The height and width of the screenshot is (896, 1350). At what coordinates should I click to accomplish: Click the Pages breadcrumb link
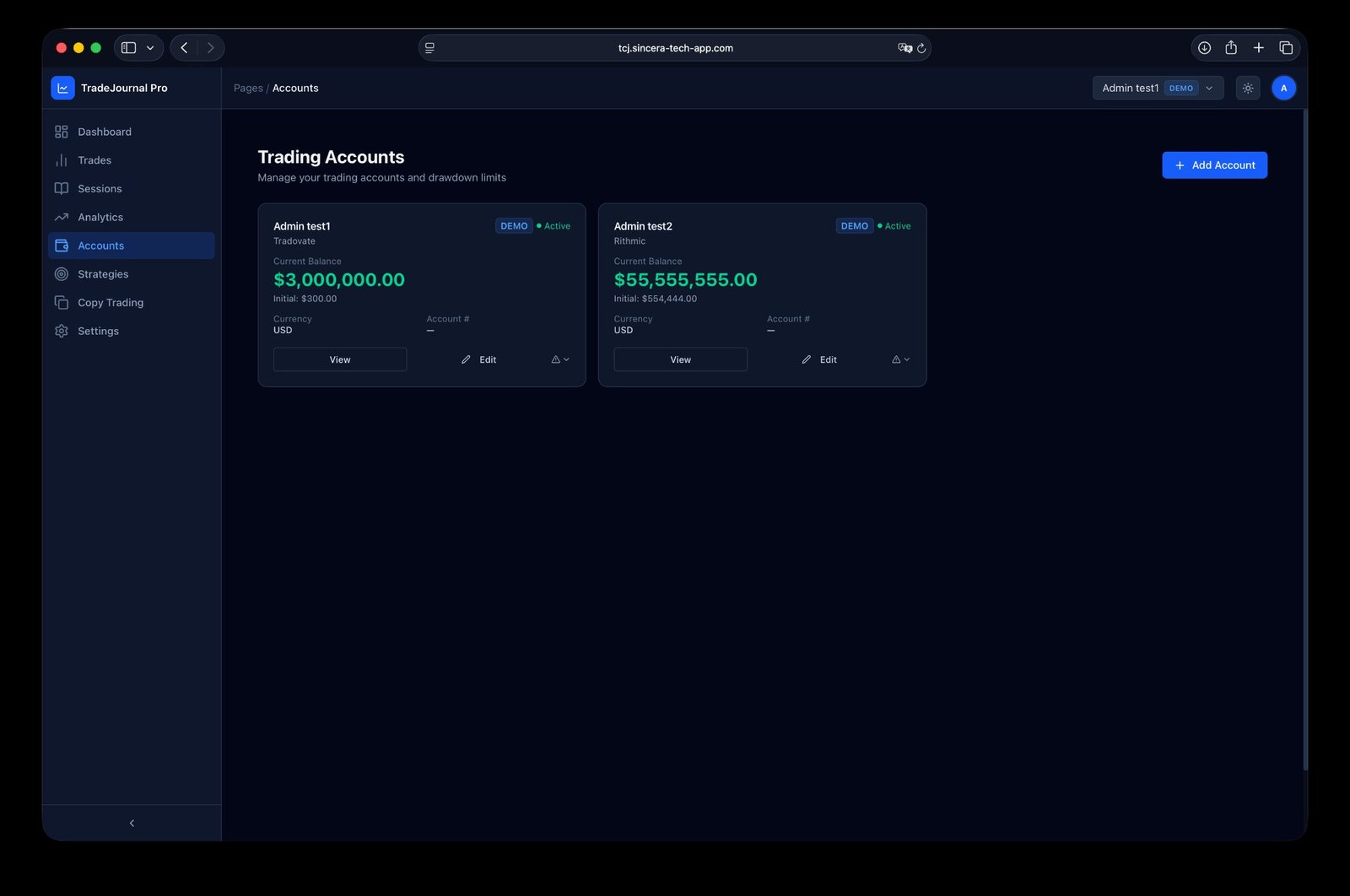248,88
